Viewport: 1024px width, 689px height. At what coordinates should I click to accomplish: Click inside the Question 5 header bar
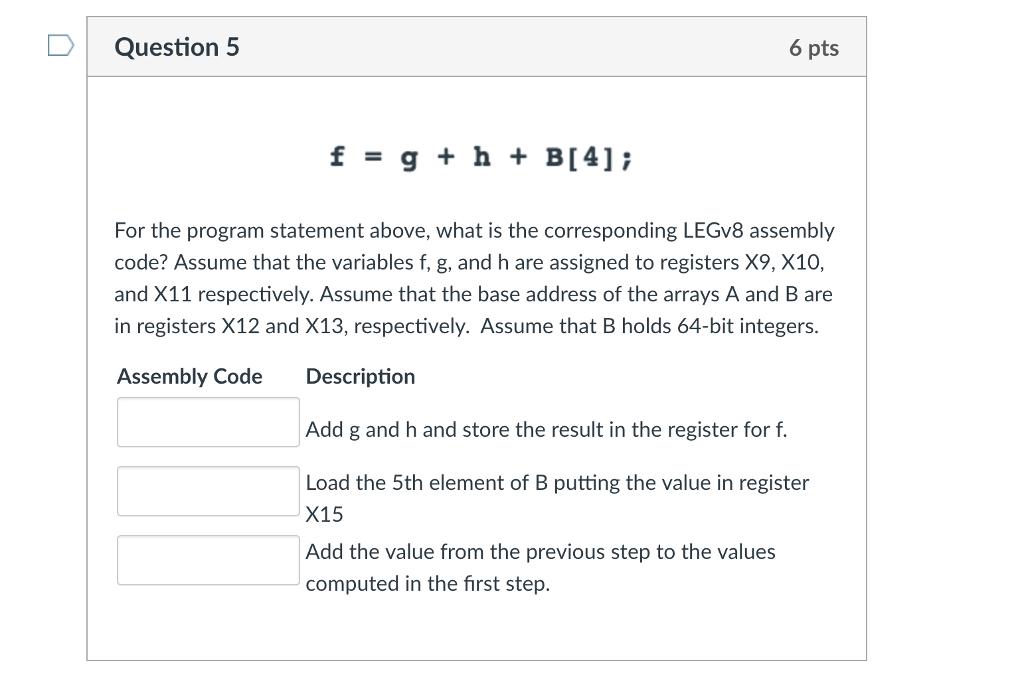click(x=477, y=46)
